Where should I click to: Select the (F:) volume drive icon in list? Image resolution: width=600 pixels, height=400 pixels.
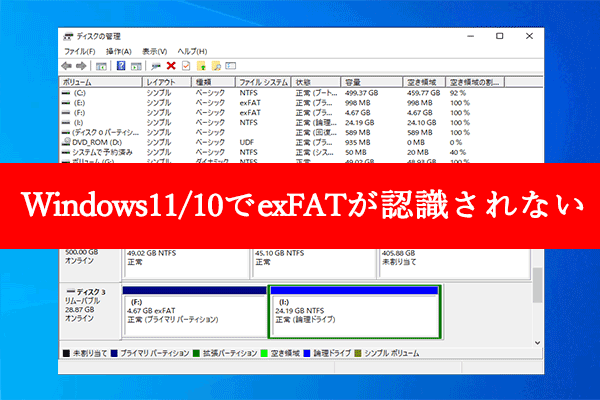[x=66, y=113]
